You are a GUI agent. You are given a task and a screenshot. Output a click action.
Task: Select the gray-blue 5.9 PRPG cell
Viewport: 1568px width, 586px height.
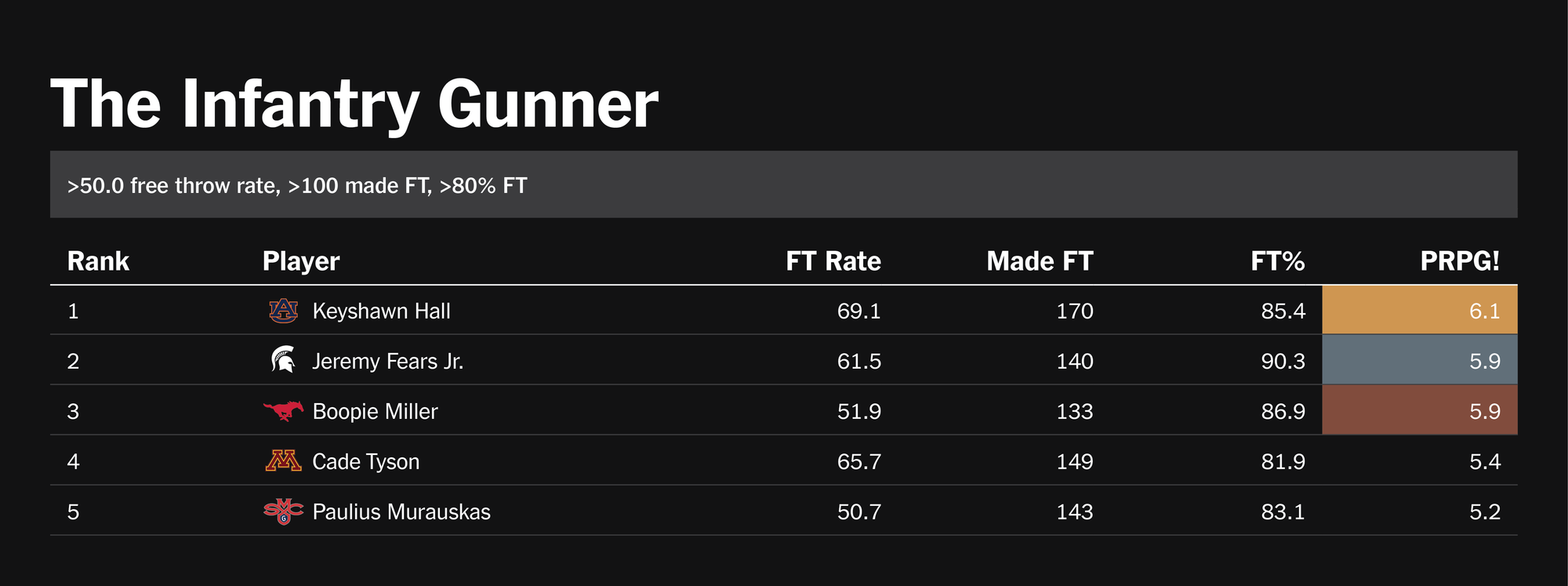(x=1419, y=361)
